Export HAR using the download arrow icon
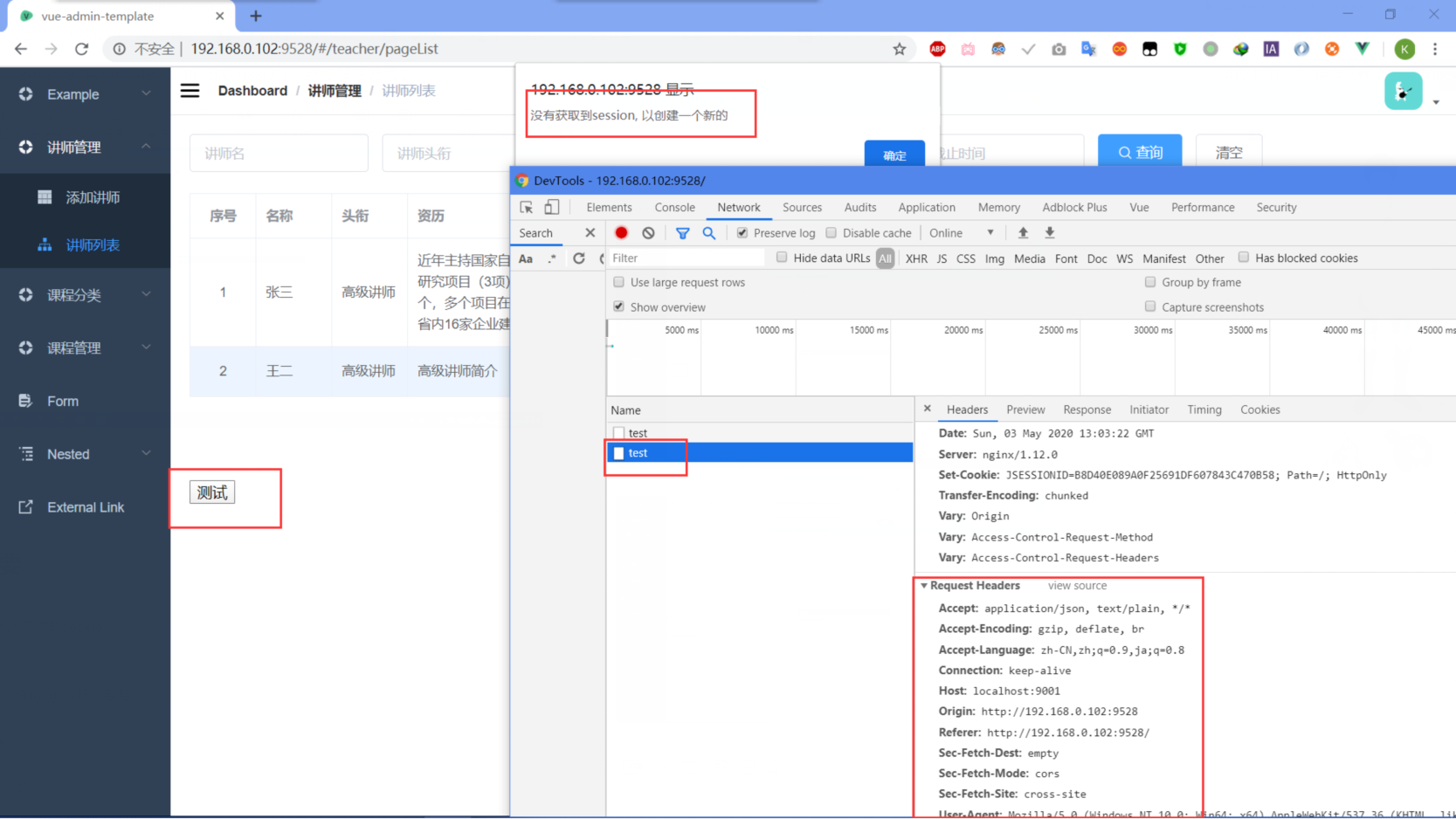1456x819 pixels. (1049, 232)
